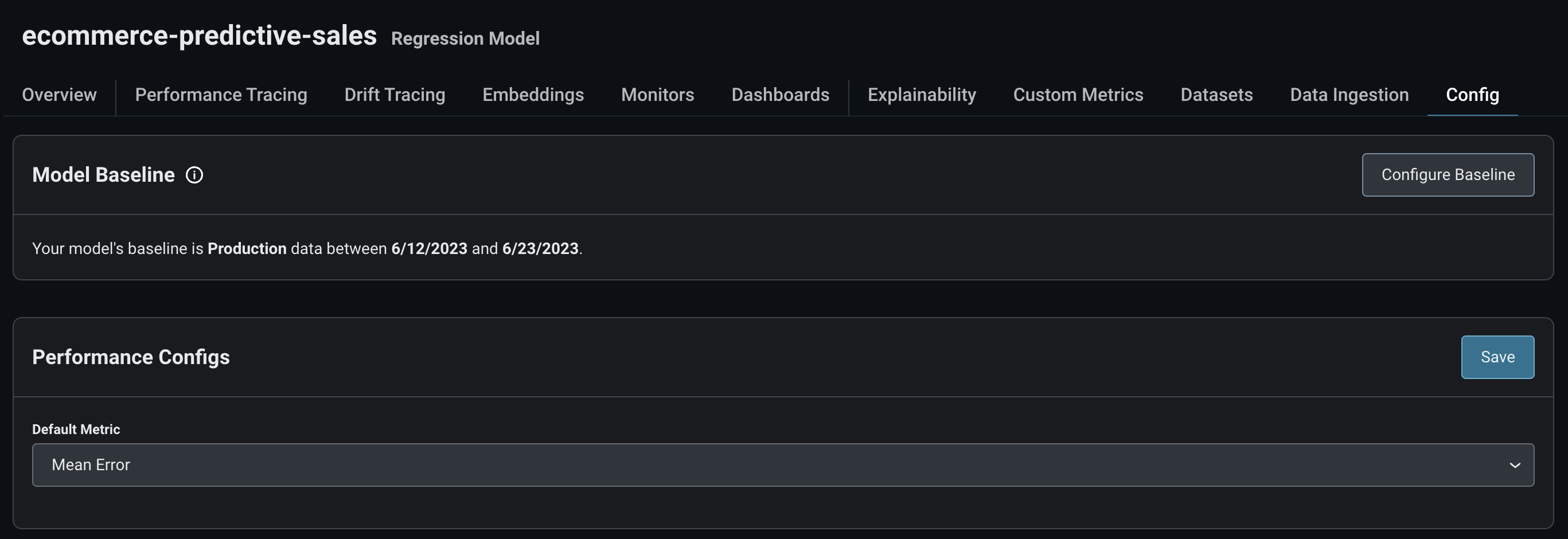This screenshot has height=539, width=1568.
Task: Switch to the Explainability tab
Action: pyautogui.click(x=922, y=95)
